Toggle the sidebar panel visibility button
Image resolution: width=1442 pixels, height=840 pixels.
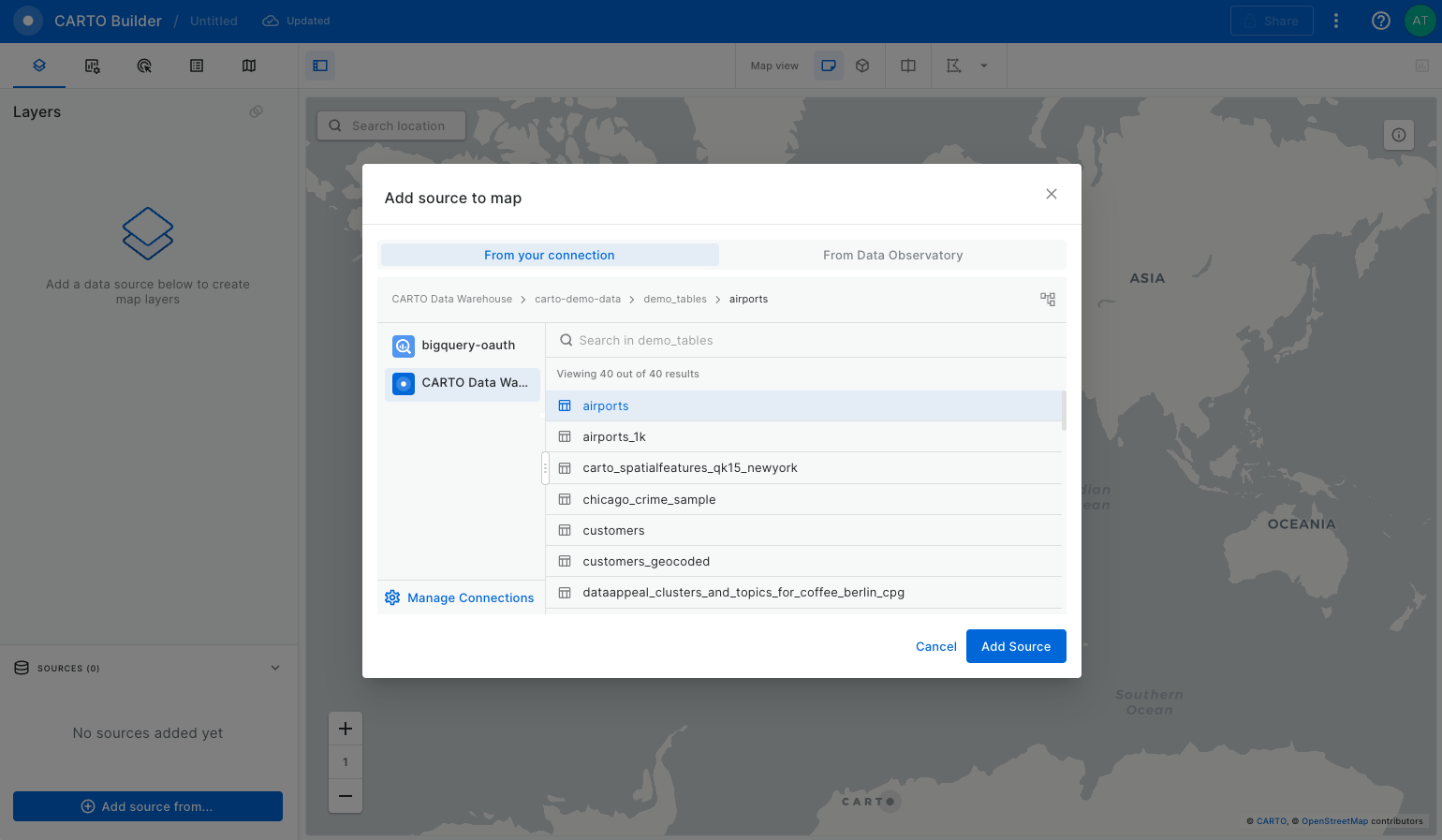[320, 66]
